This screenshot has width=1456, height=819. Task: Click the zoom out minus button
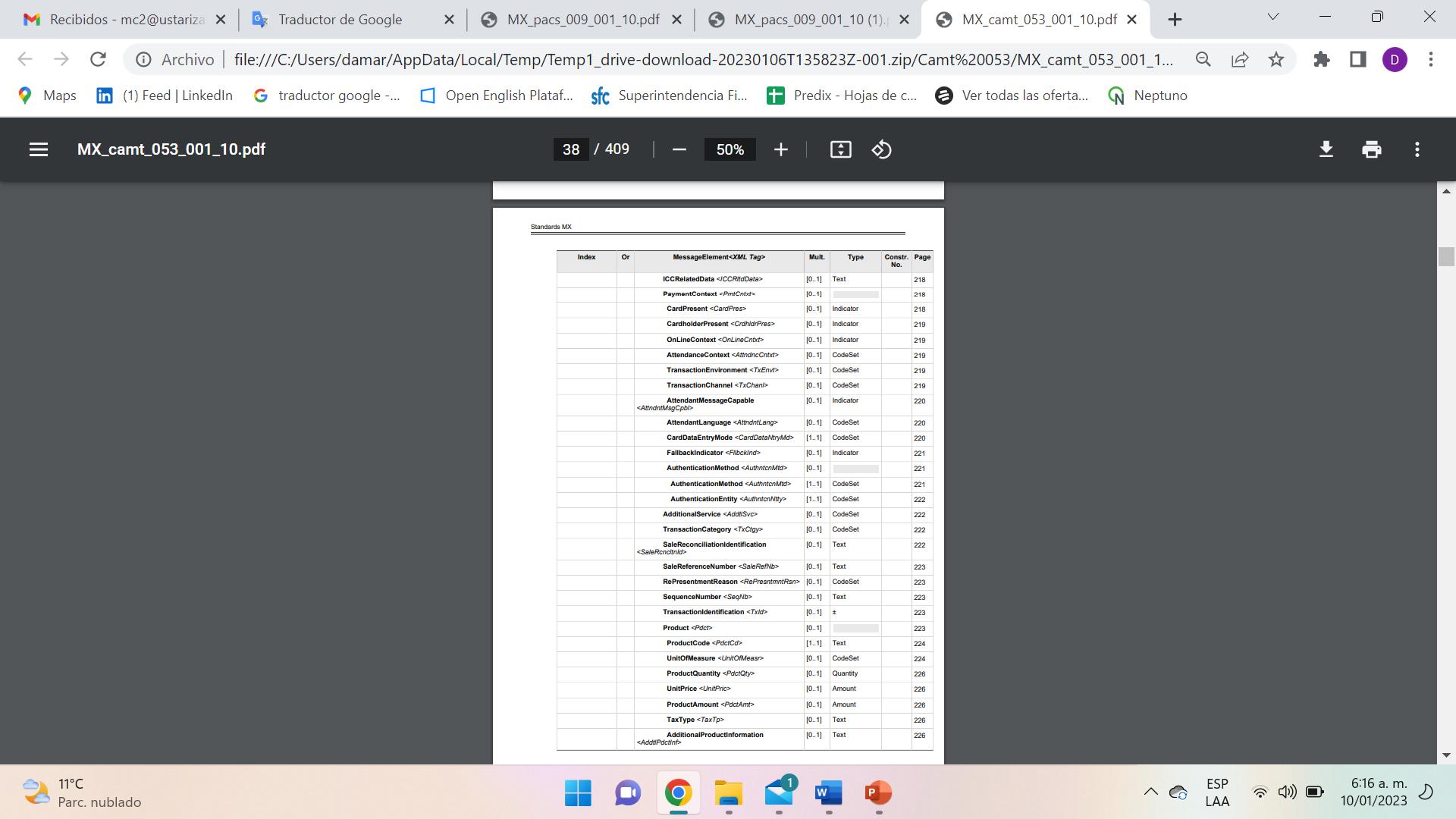679,149
